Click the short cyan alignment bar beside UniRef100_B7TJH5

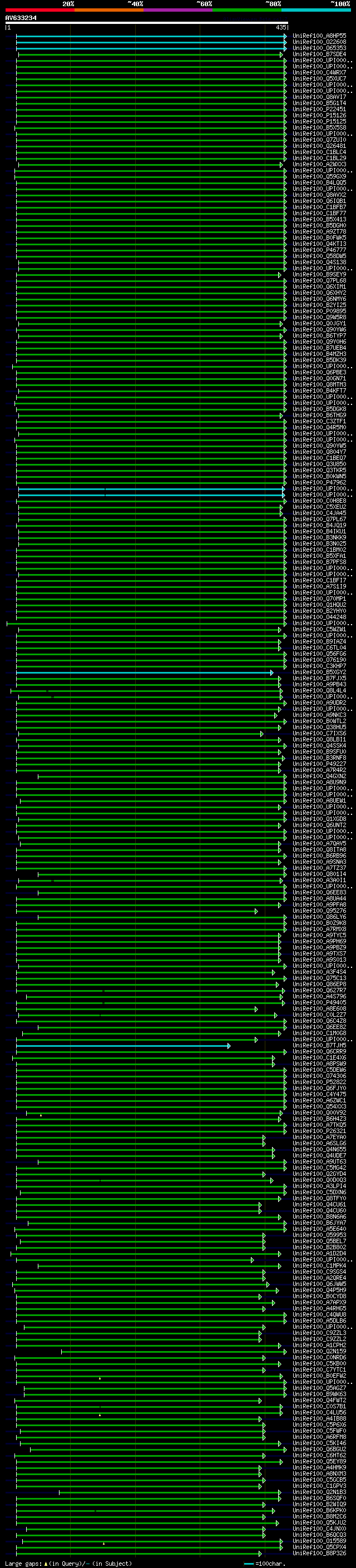123,1046
